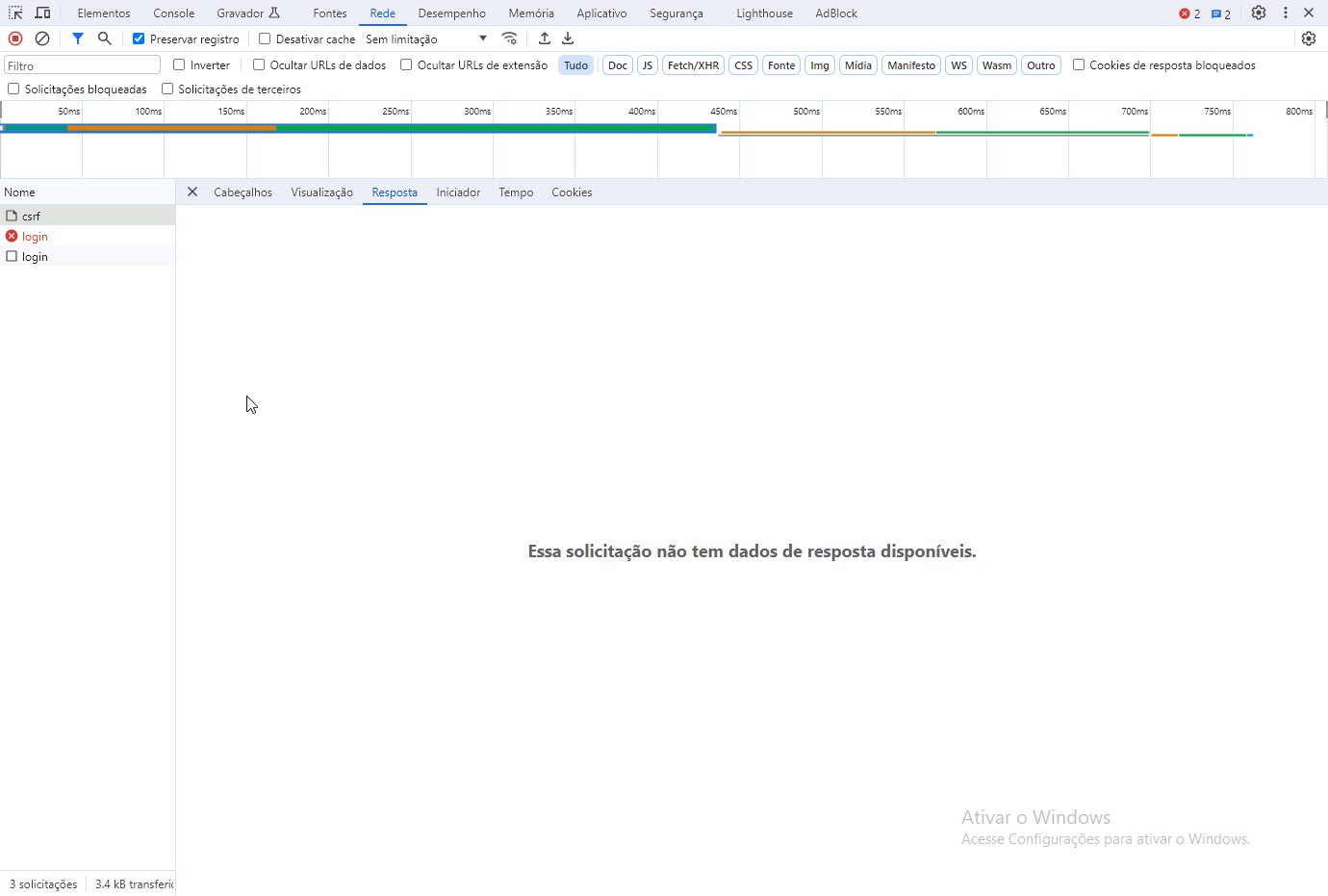Check Solicitações bloqueadas
The width and height of the screenshot is (1328, 896).
pyautogui.click(x=13, y=89)
